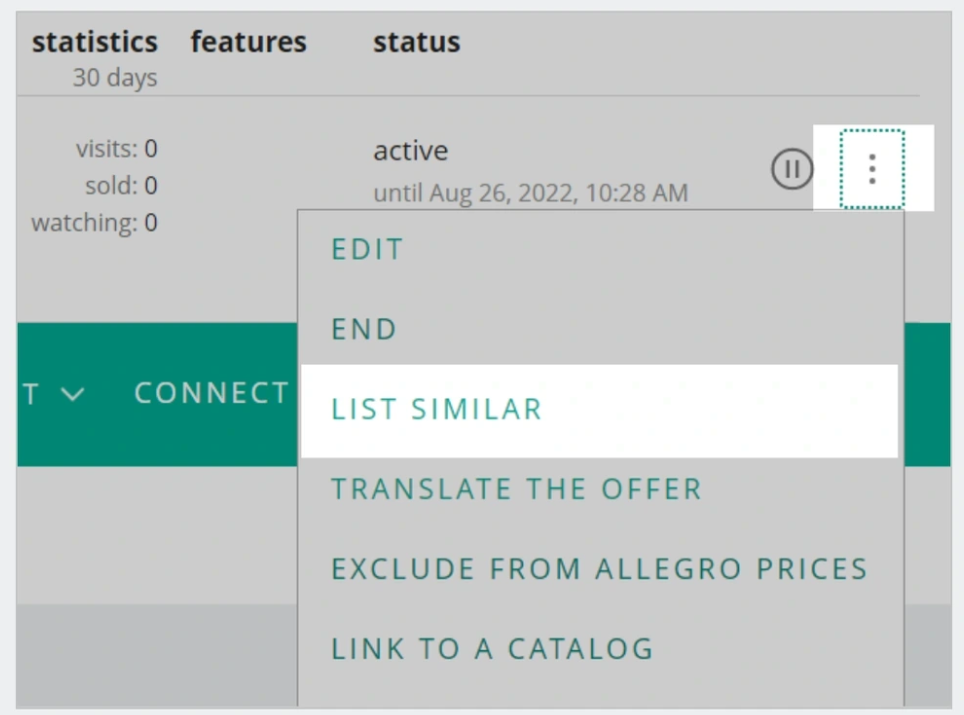
Task: Click the until Aug 26, 2022 date text
Action: point(530,193)
